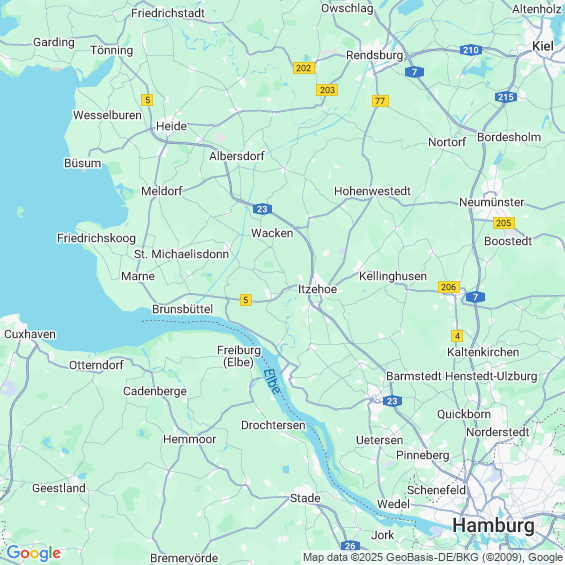Click the Neumünster town label
Image resolution: width=565 pixels, height=565 pixels.
coord(491,202)
